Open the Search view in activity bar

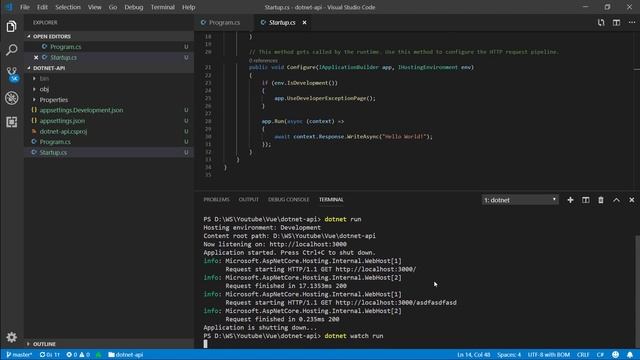(x=11, y=50)
